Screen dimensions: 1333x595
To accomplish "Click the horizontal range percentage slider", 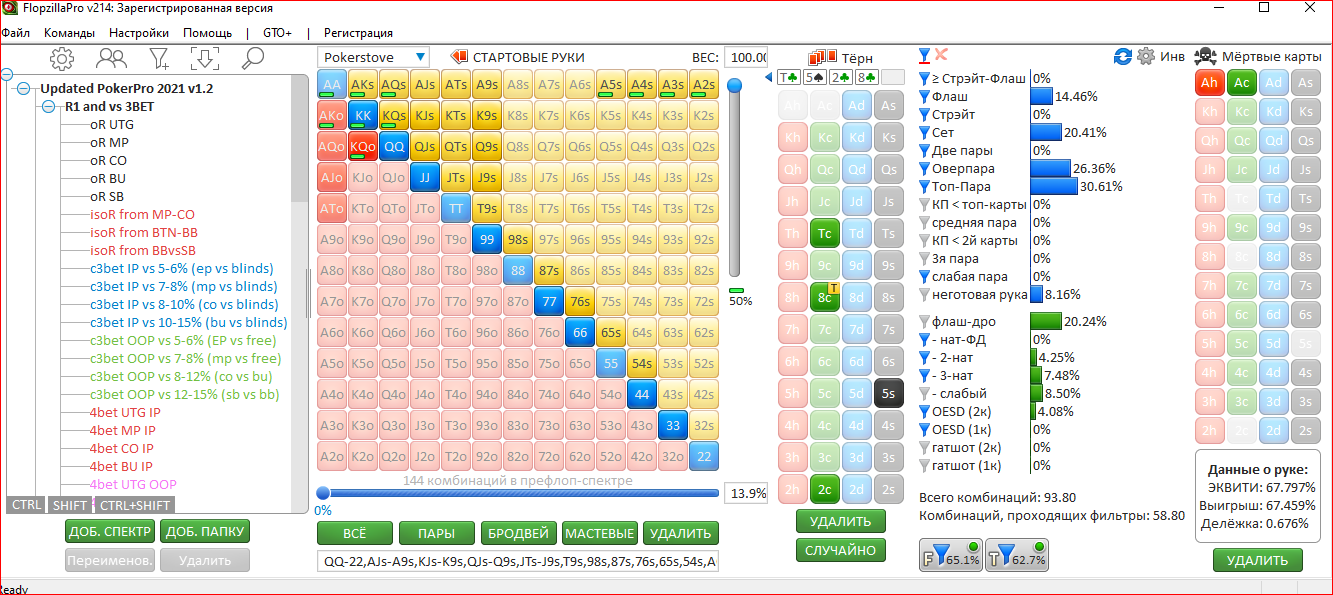I will pos(520,492).
